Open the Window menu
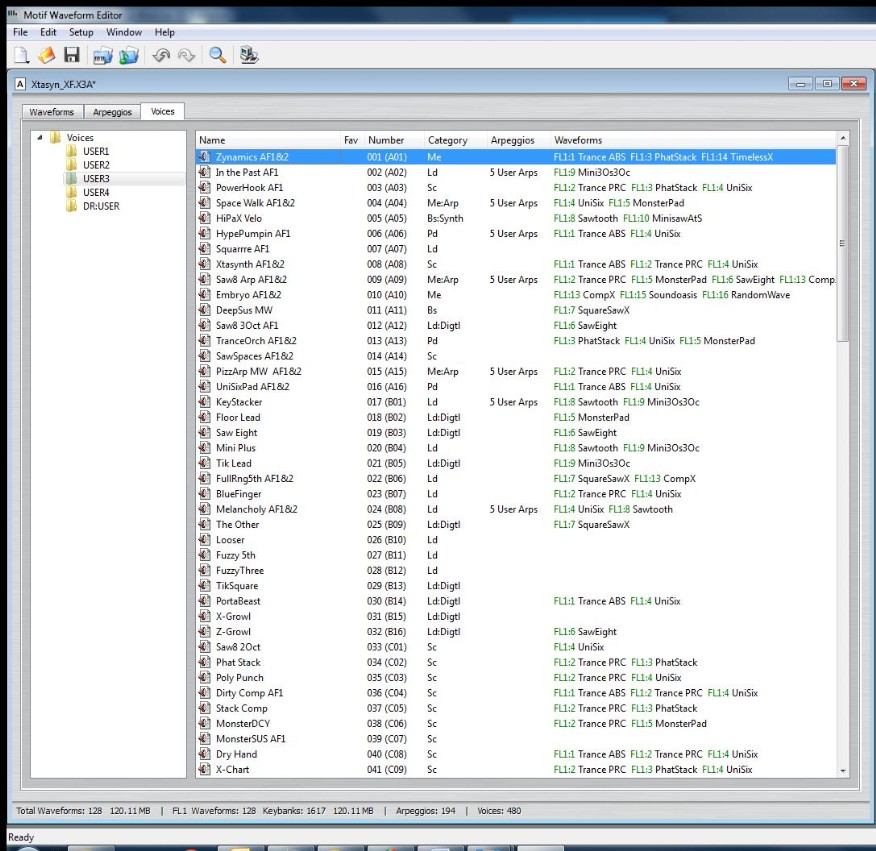The width and height of the screenshot is (876, 851). tap(124, 32)
